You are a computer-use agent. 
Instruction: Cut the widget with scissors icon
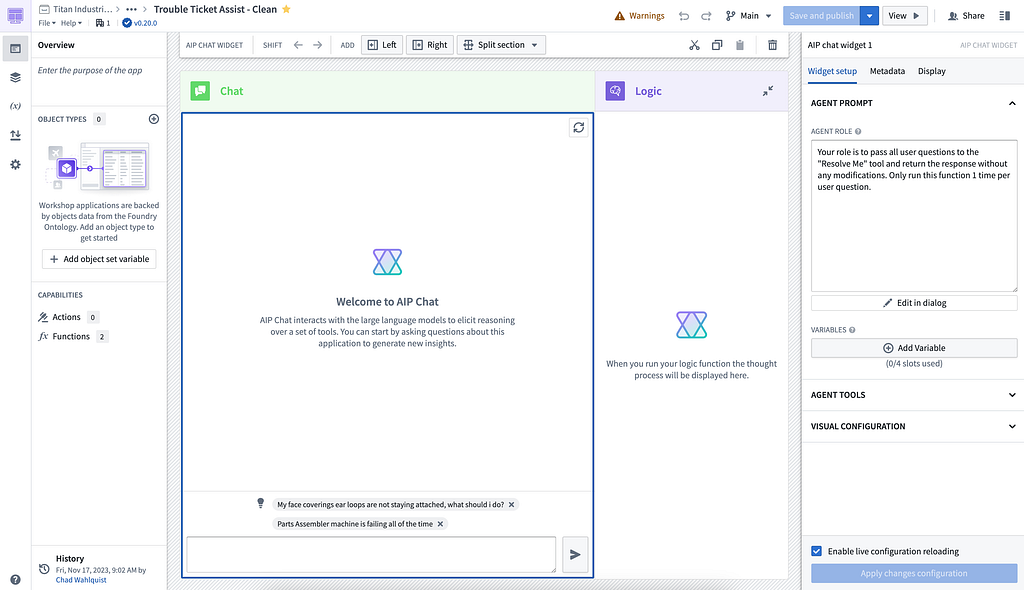point(694,45)
